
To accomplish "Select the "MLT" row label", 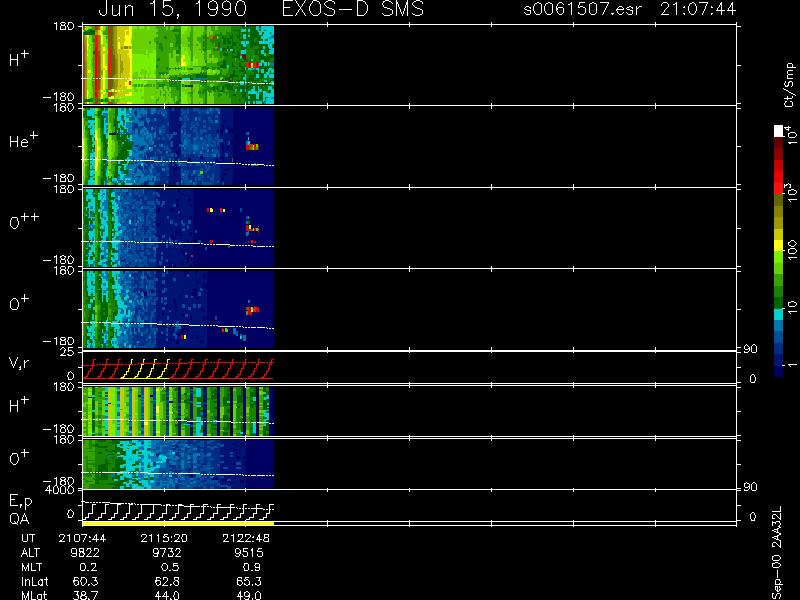I will pos(31,567).
